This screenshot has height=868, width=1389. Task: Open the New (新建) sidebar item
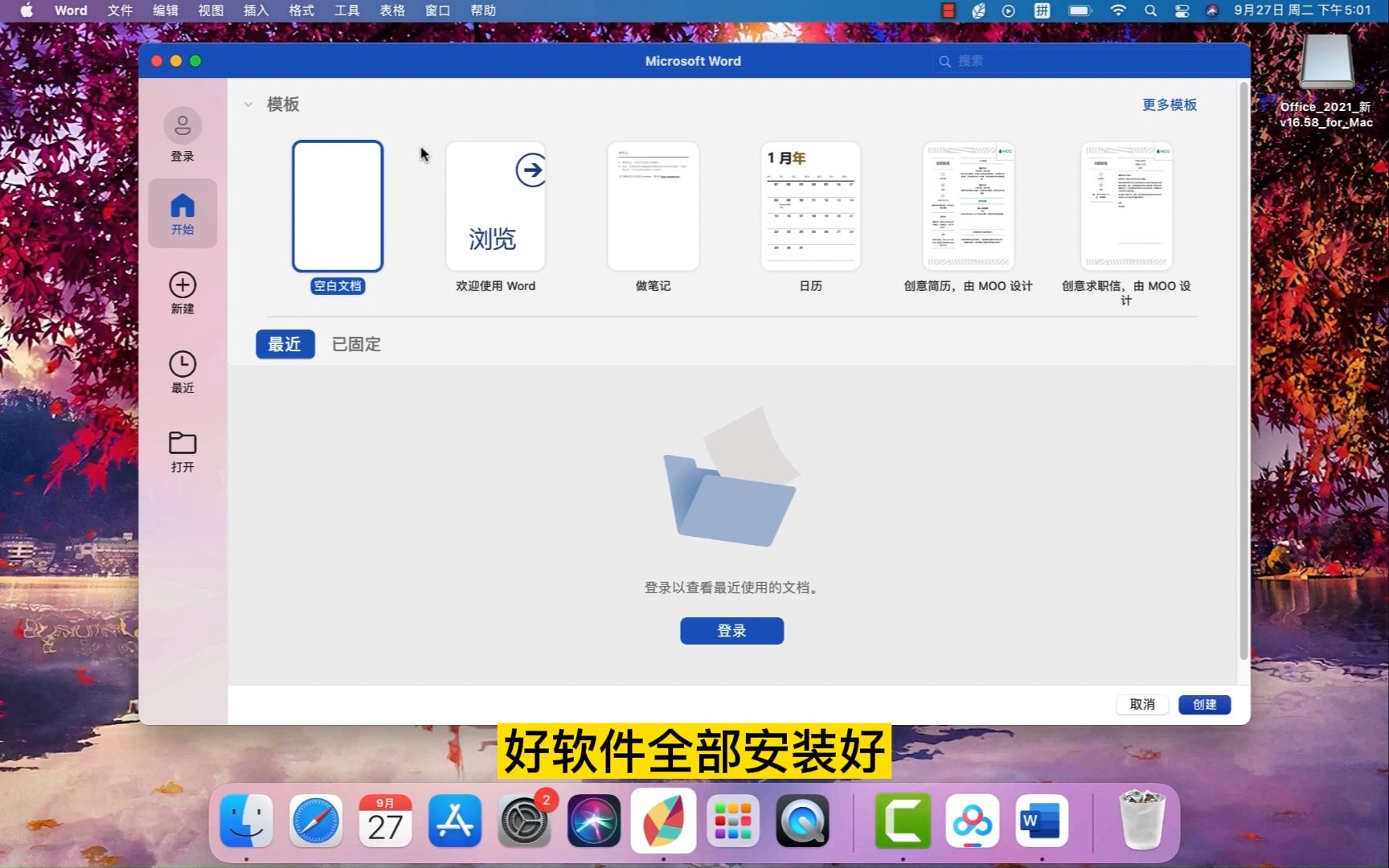point(182,293)
